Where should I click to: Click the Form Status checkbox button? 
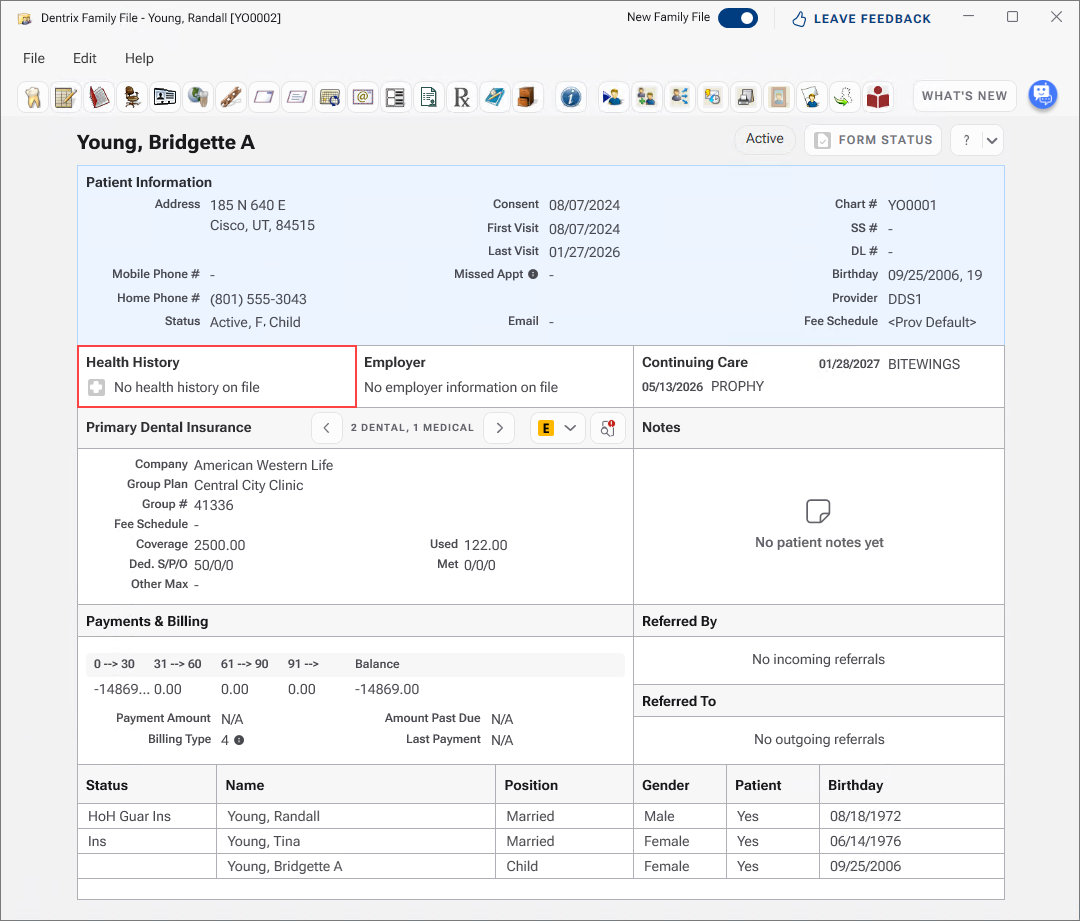873,140
